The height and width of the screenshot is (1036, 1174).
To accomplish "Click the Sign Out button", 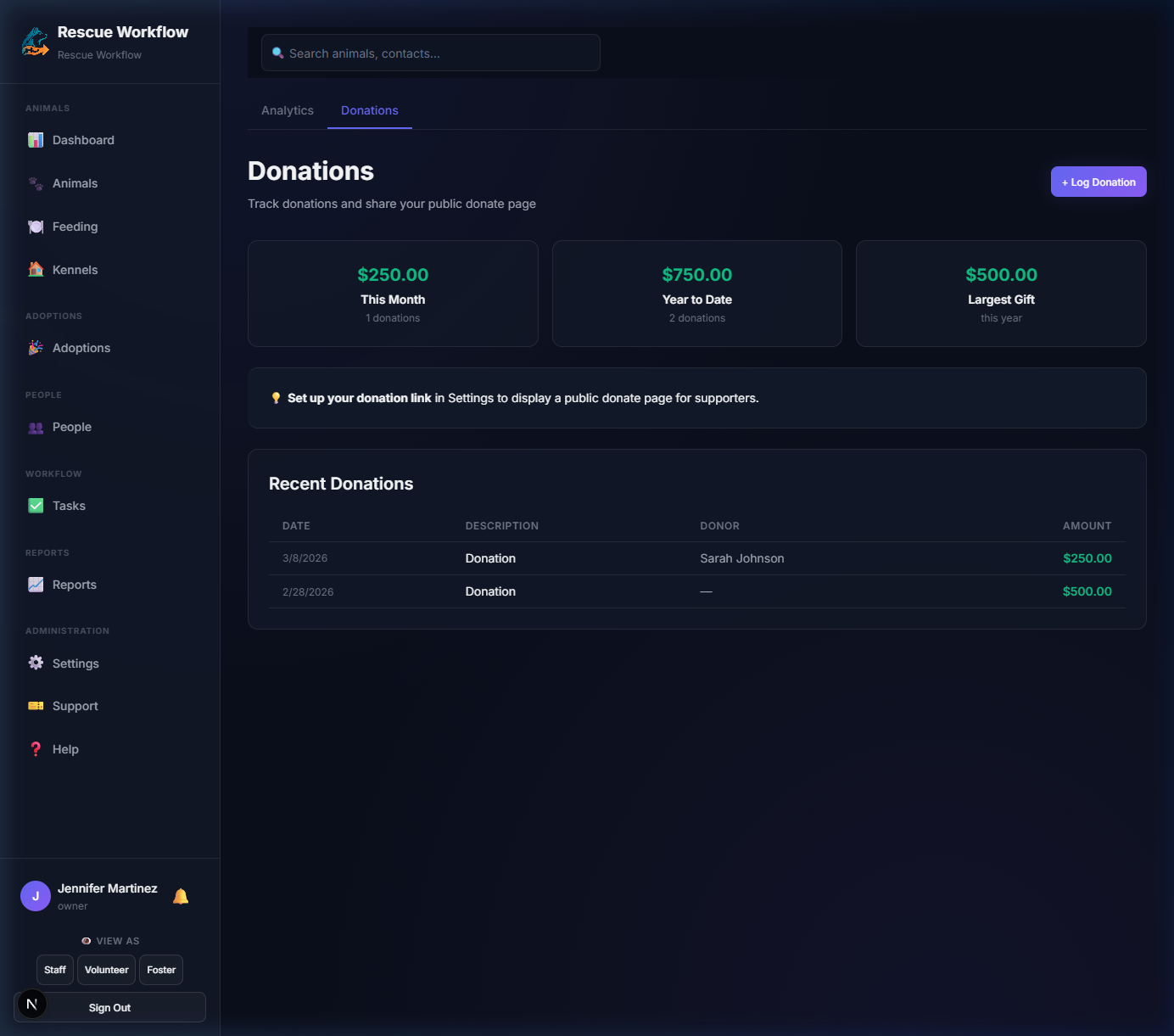I will (109, 1008).
